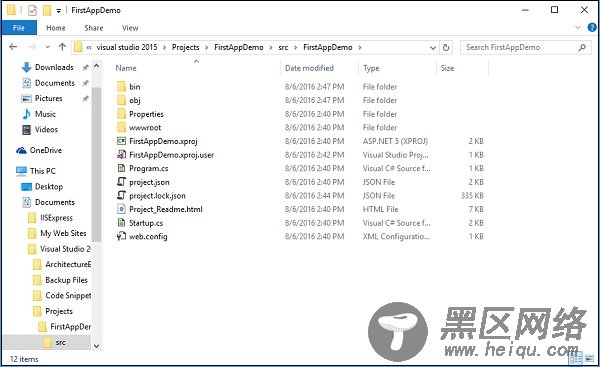Open Explorer help question mark
The width and height of the screenshot is (600, 367).
[592, 28]
